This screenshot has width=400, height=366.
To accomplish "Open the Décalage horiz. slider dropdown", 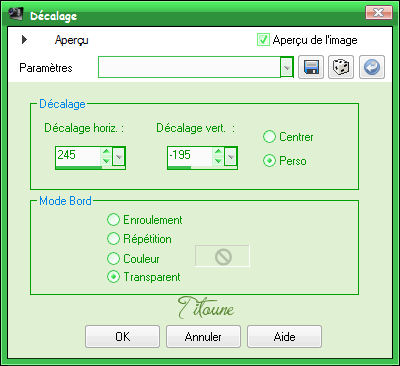I will point(119,156).
